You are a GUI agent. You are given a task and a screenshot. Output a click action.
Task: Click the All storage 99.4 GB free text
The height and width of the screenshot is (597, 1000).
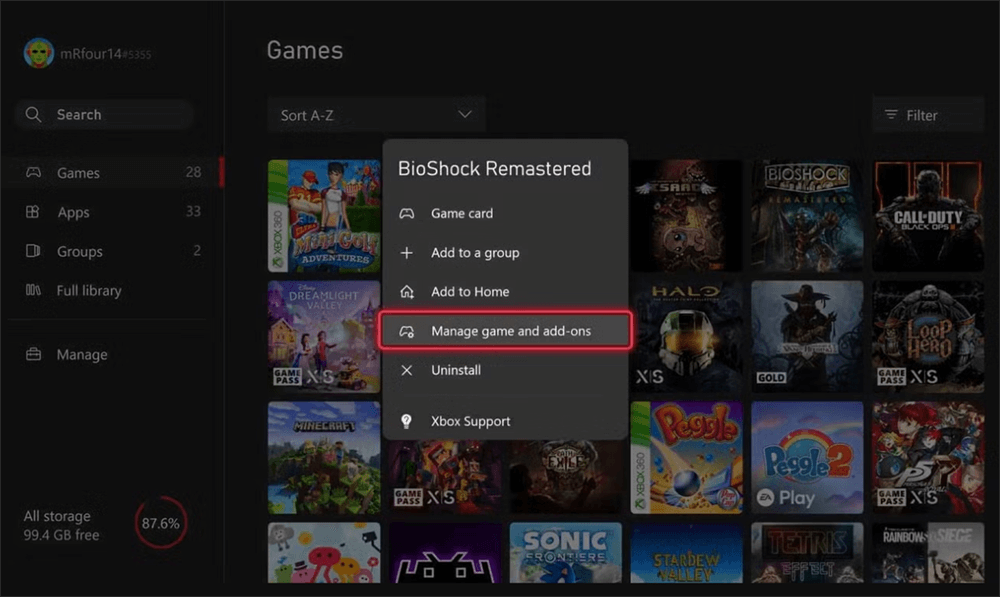[62, 525]
